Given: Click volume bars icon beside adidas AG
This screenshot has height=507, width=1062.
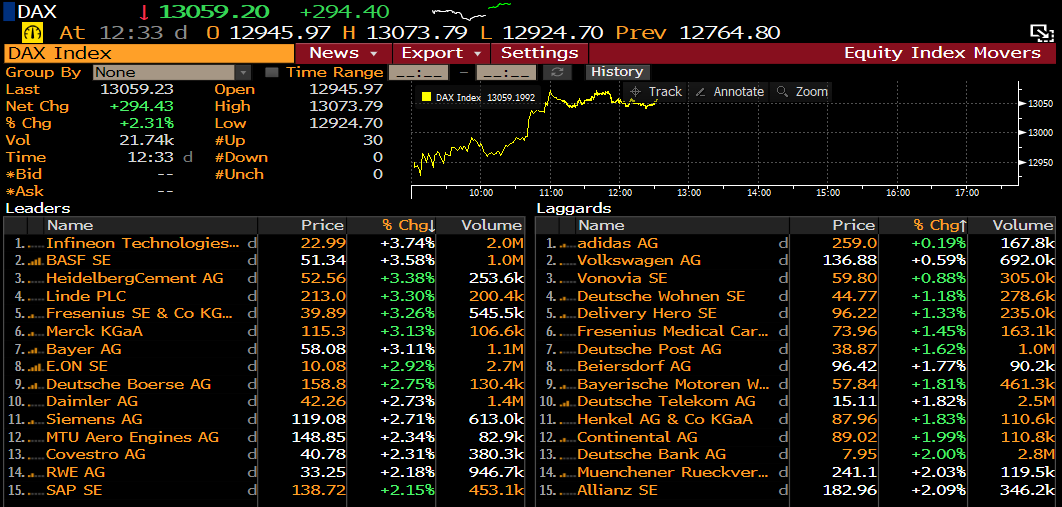Looking at the screenshot, I should 566,243.
